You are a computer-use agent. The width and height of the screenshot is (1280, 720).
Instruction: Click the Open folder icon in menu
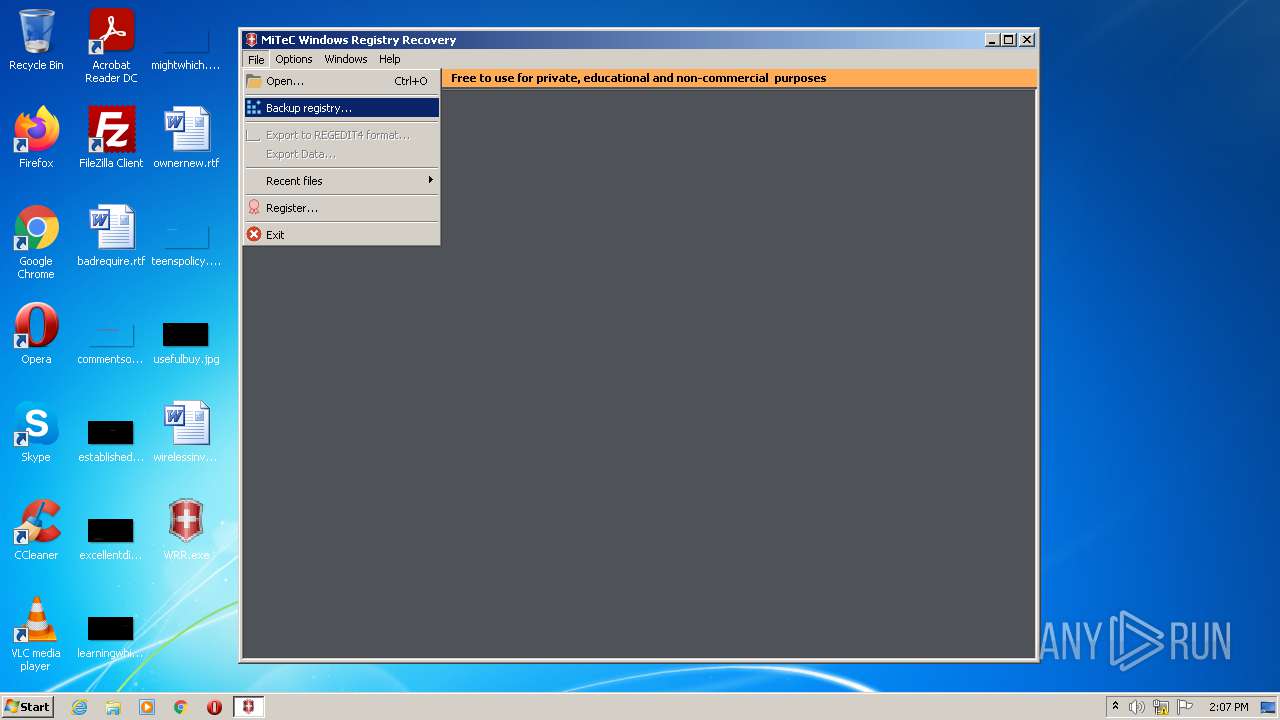click(254, 81)
